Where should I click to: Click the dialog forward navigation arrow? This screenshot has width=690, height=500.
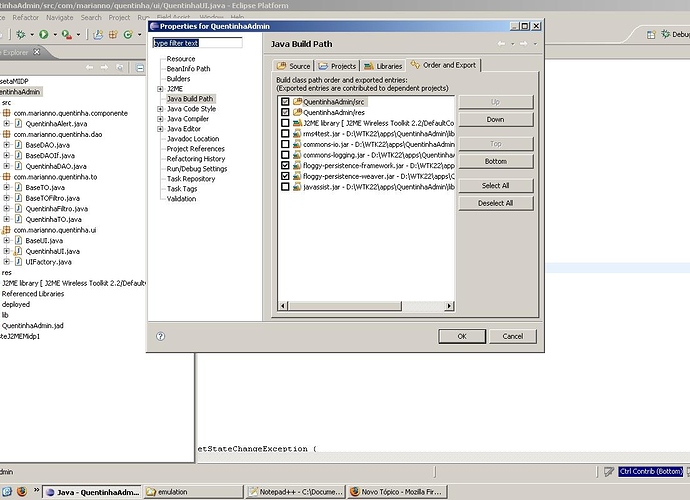(x=524, y=44)
